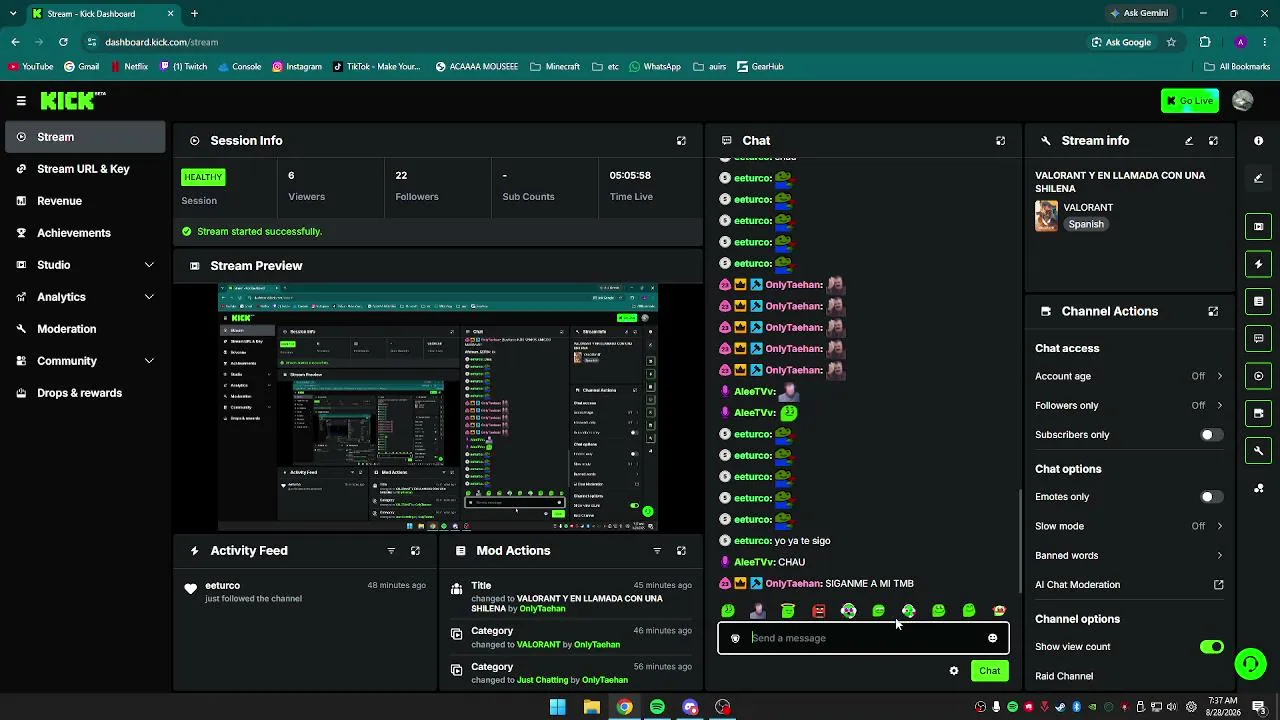Insert the halo green emote
Screen dimensions: 1280x720
click(788, 611)
